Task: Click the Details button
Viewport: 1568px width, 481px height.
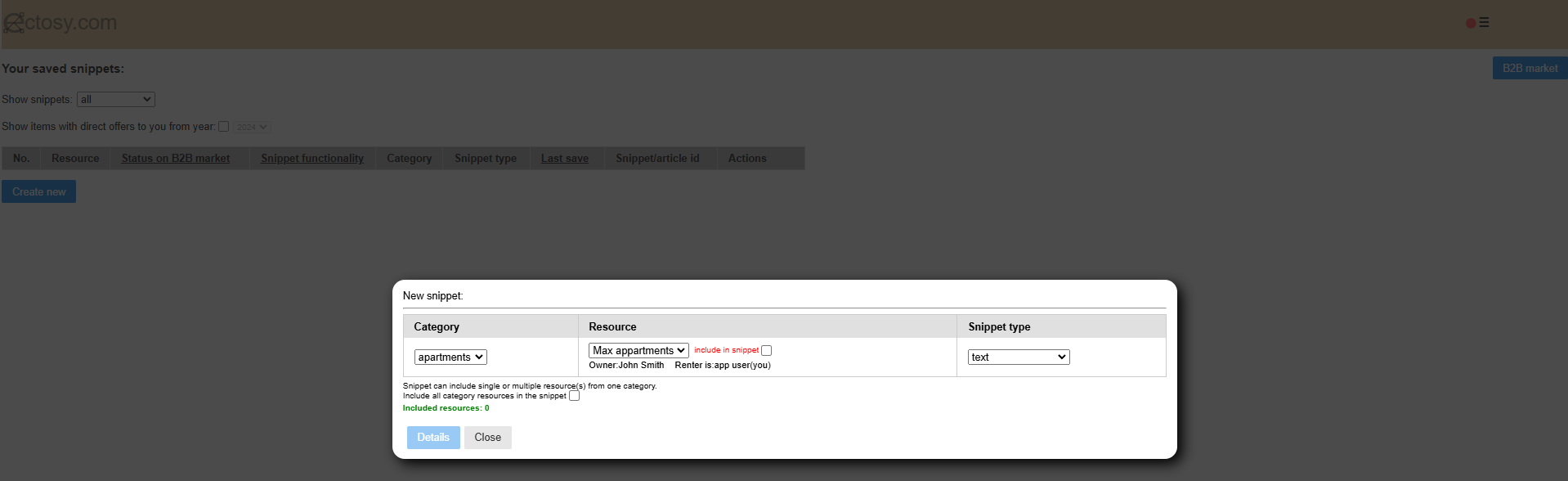Action: coord(433,438)
